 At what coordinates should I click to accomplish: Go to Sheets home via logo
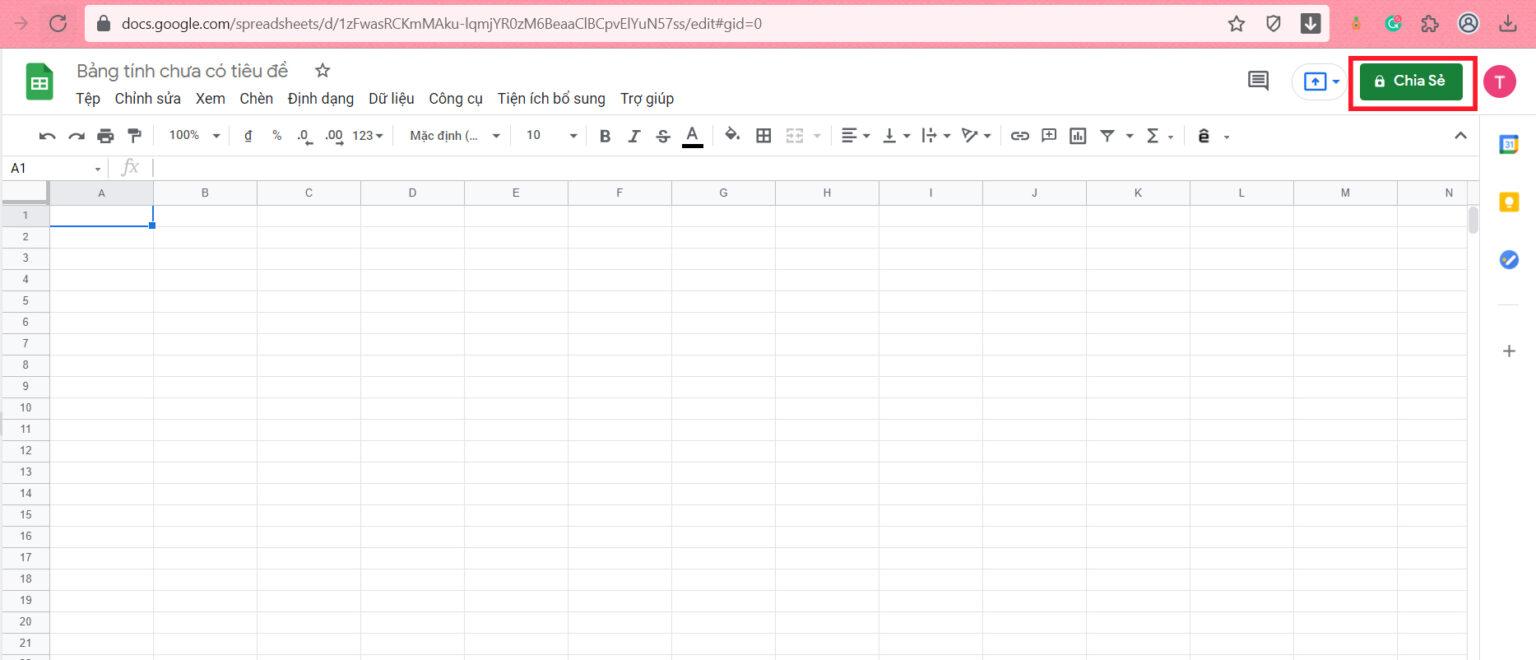(39, 81)
